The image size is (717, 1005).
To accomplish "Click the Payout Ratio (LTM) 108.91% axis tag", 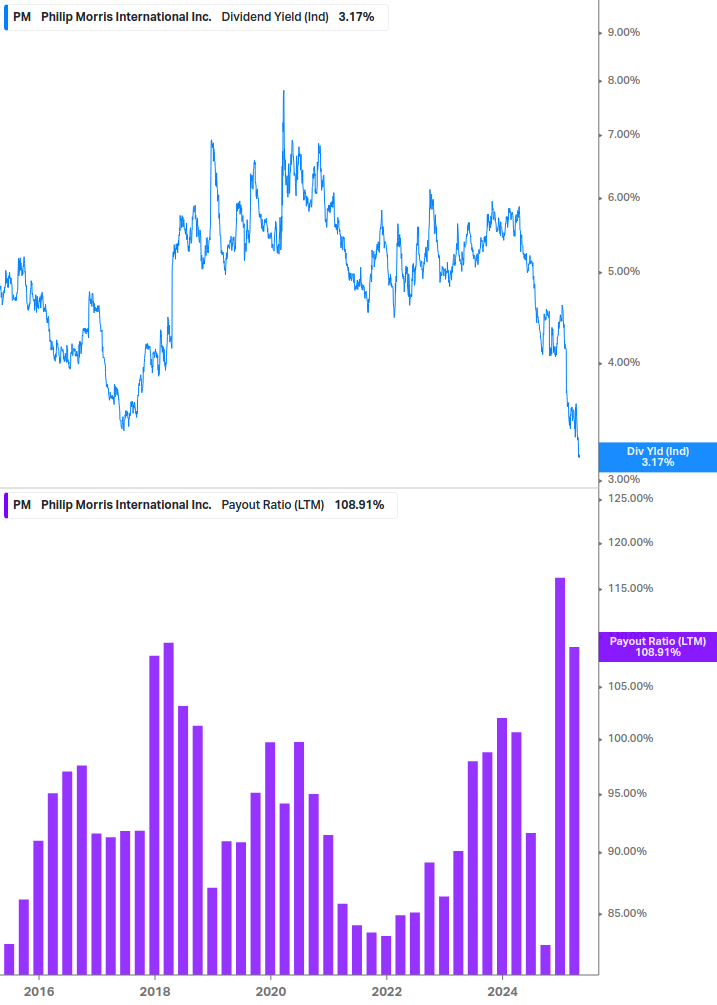I will coord(657,647).
